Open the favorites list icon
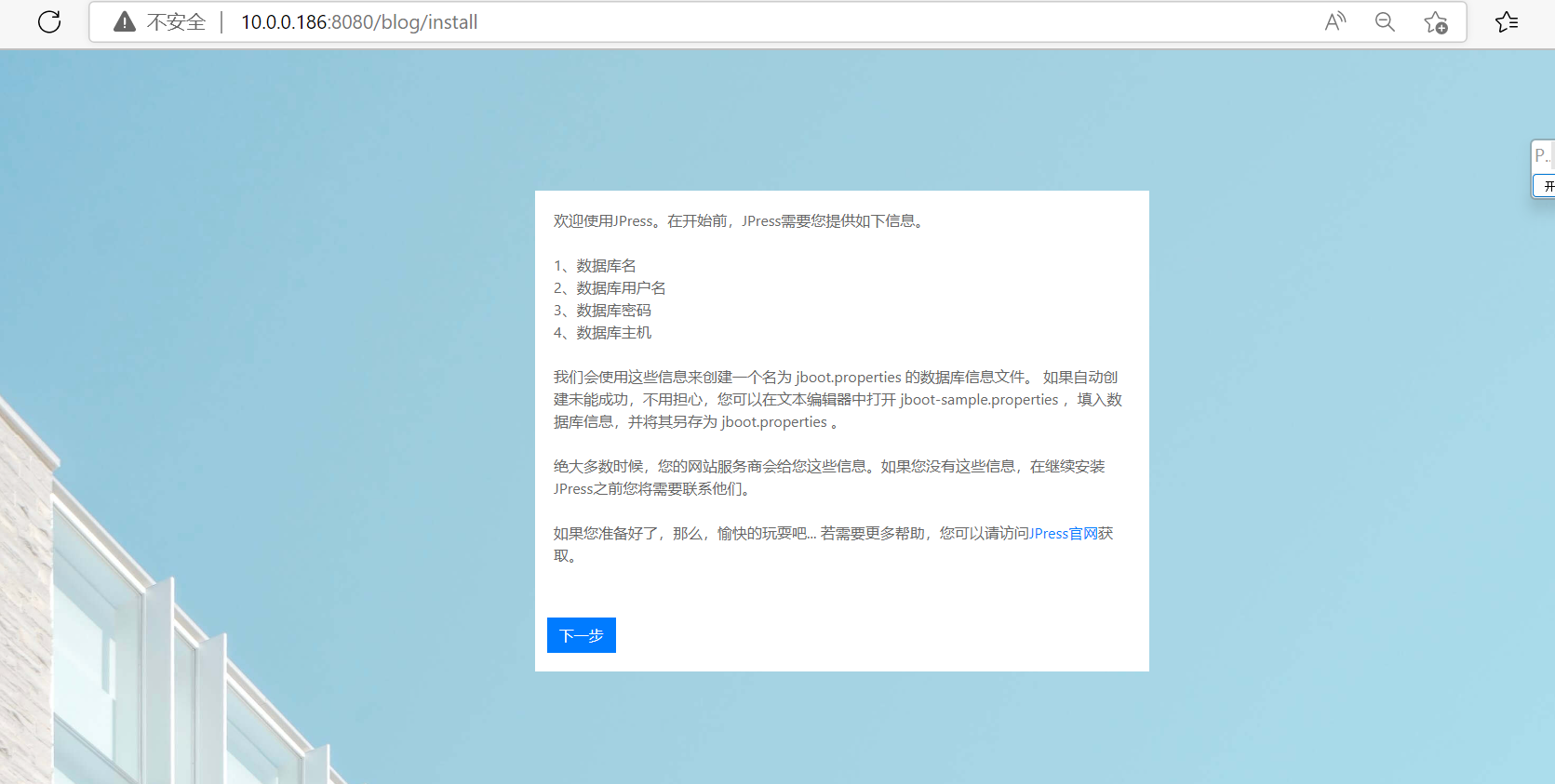 click(1507, 21)
